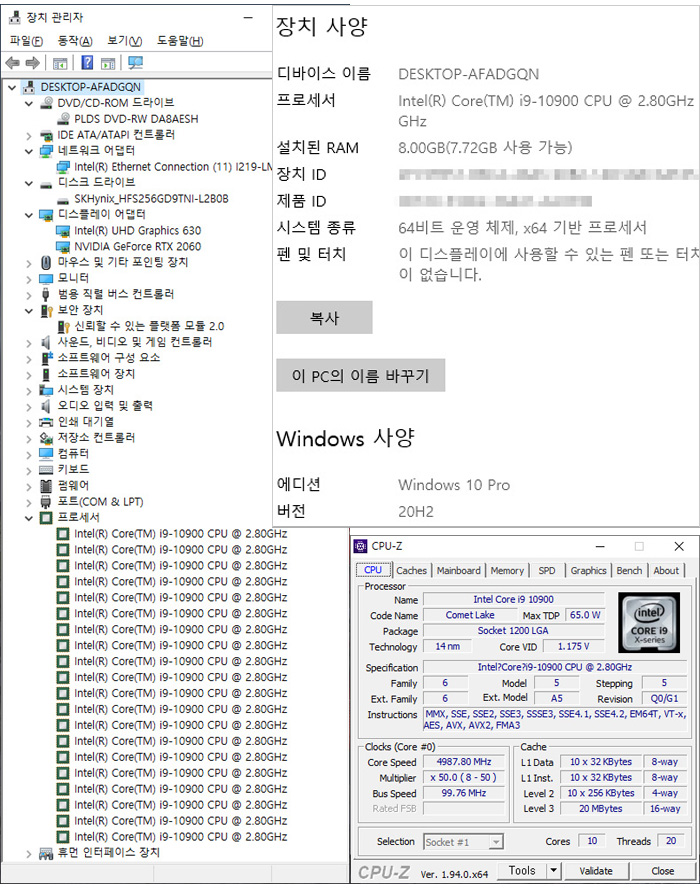The image size is (700, 889).
Task: Click the Back arrow in Device Manager toolbar
Action: (12, 63)
